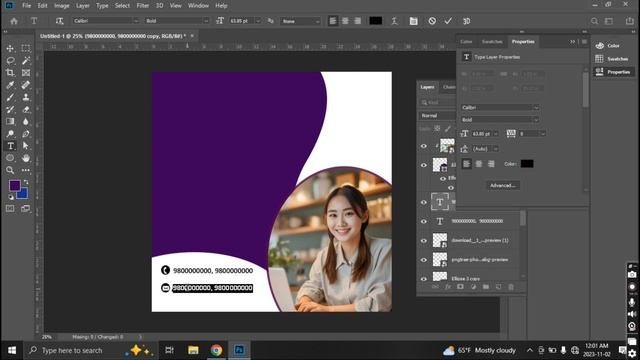The width and height of the screenshot is (640, 360).
Task: Hide the pngtree preview layer
Action: (x=424, y=260)
